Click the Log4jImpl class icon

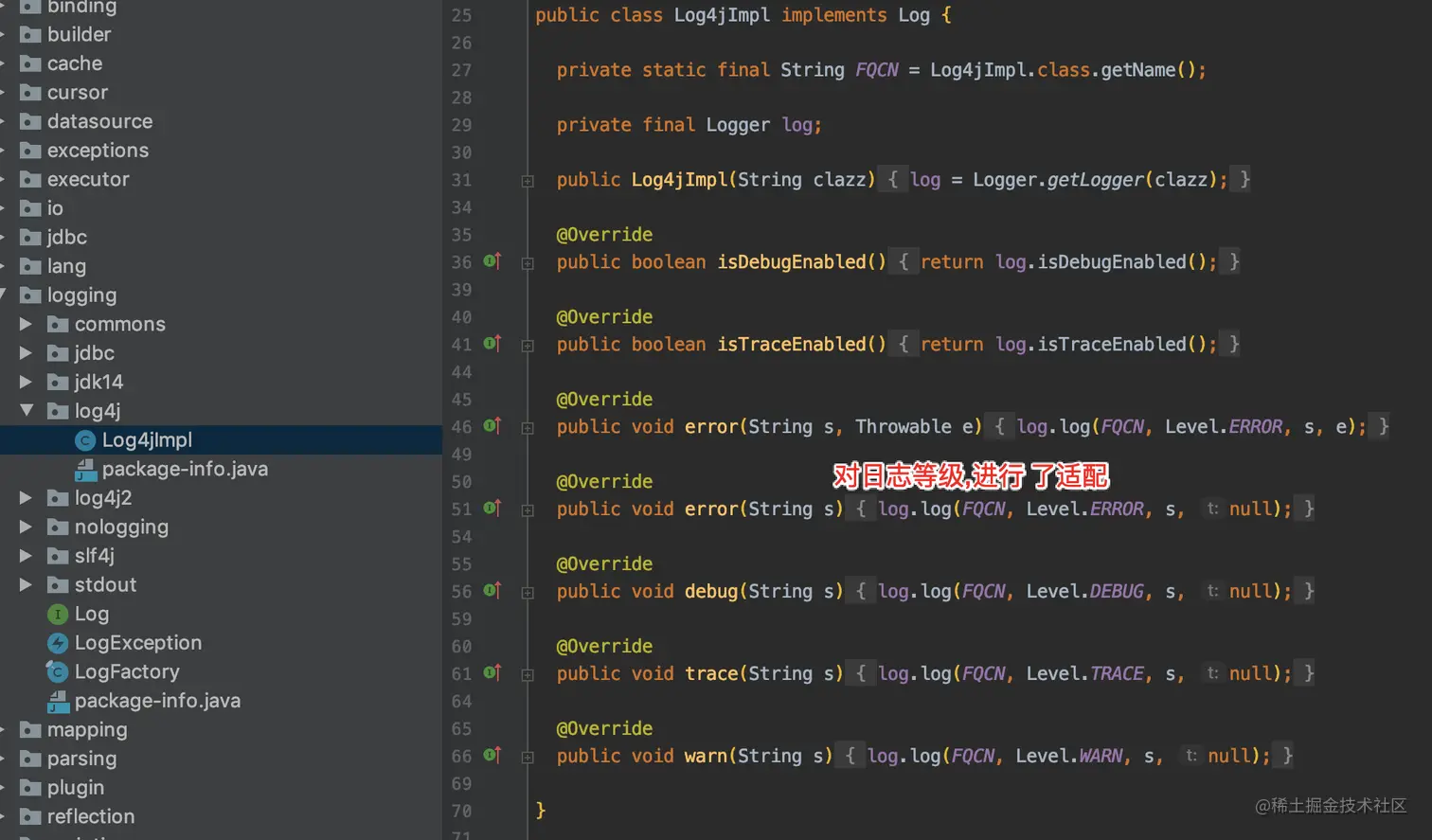coord(85,440)
